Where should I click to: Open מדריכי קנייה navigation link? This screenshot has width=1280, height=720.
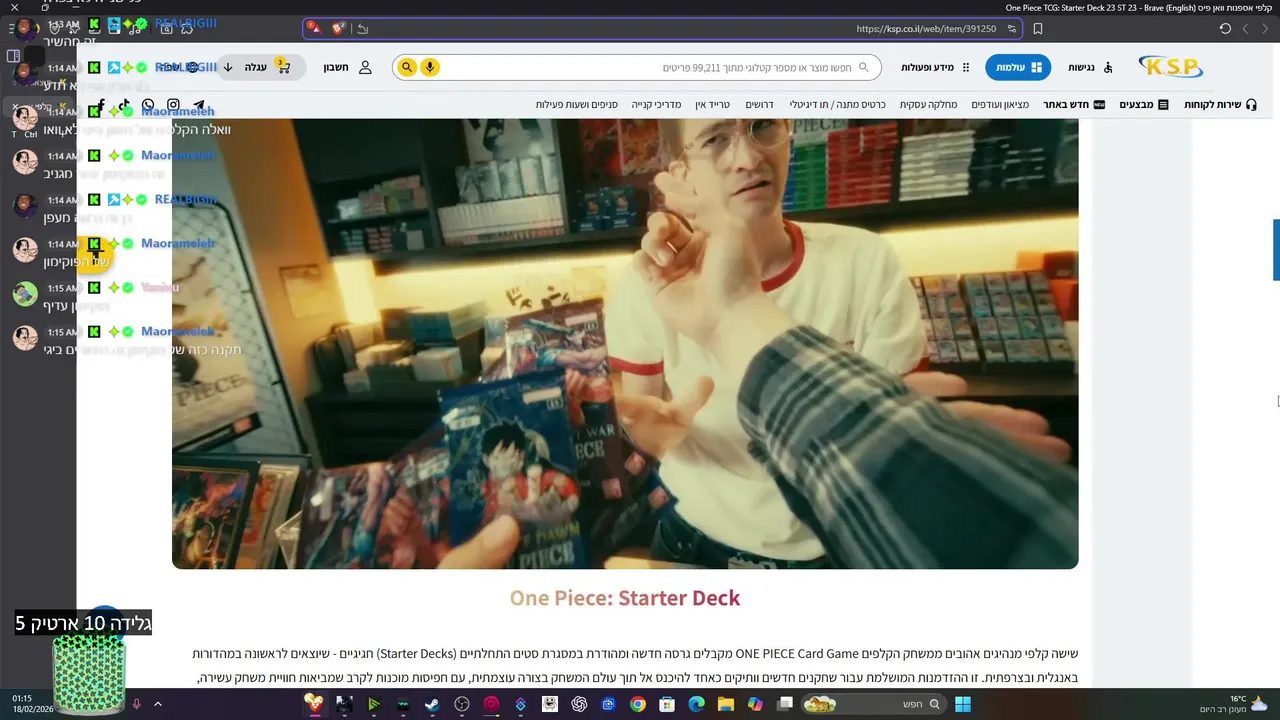[656, 104]
